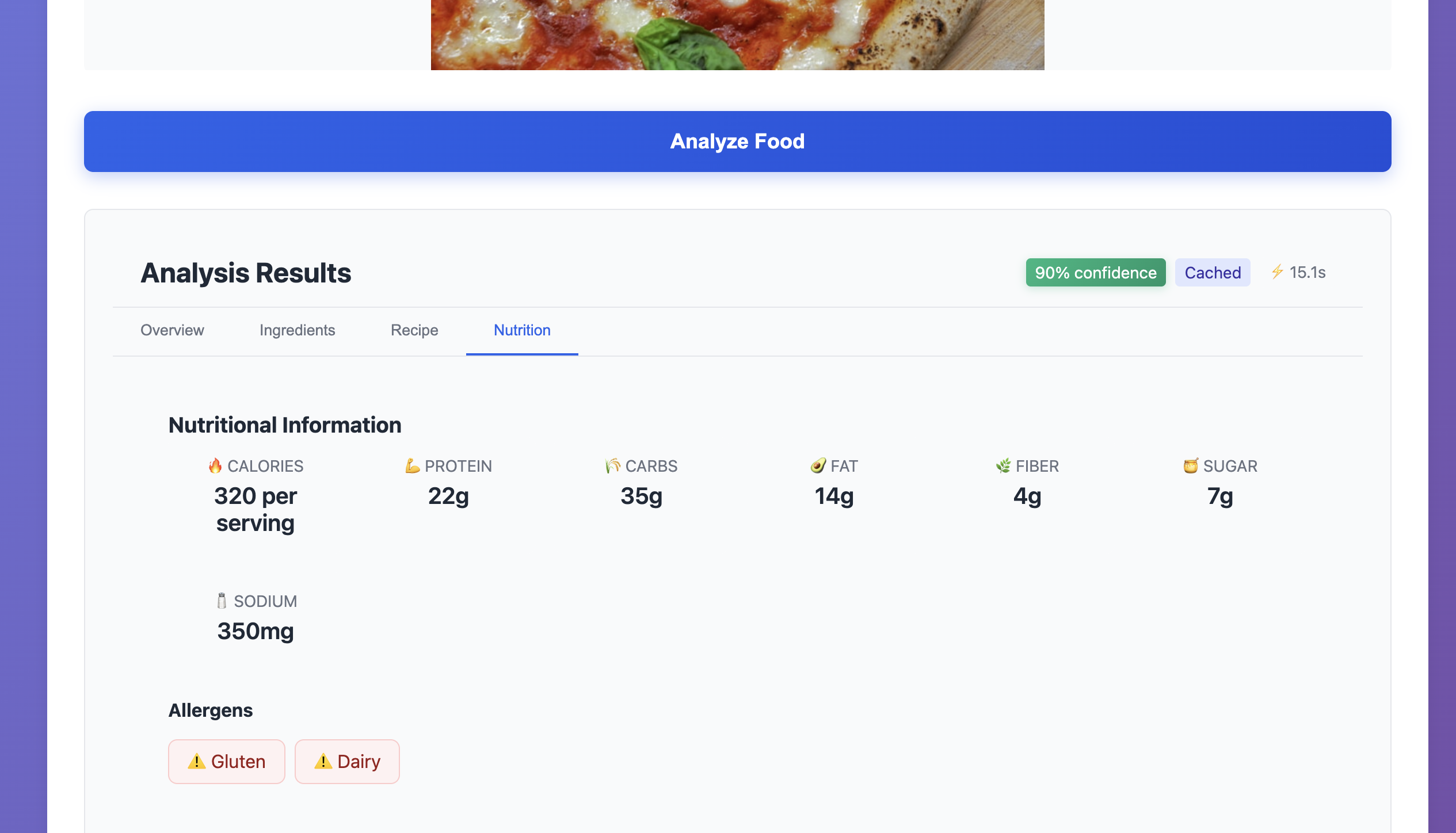Viewport: 1456px width, 833px height.
Task: Click the Cached status badge
Action: click(1212, 273)
